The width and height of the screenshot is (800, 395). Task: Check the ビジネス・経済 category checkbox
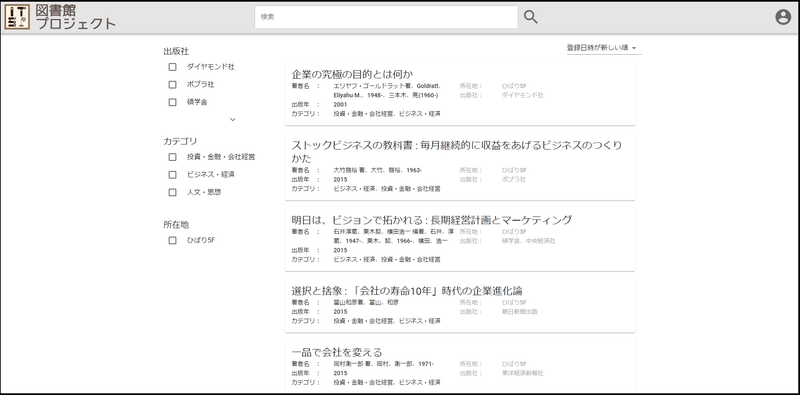click(172, 175)
